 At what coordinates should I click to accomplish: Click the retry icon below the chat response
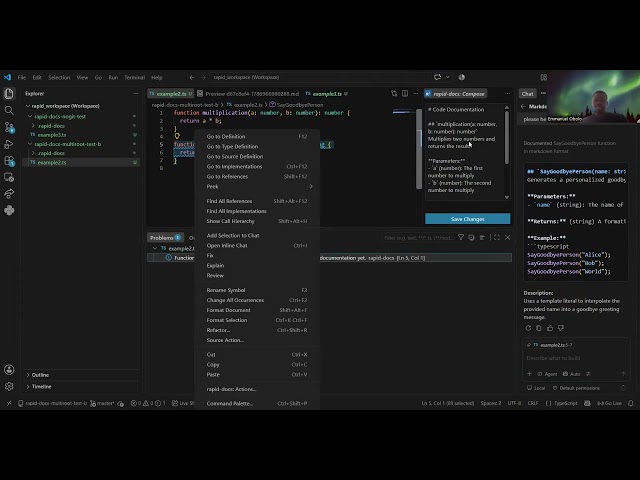[x=528, y=328]
